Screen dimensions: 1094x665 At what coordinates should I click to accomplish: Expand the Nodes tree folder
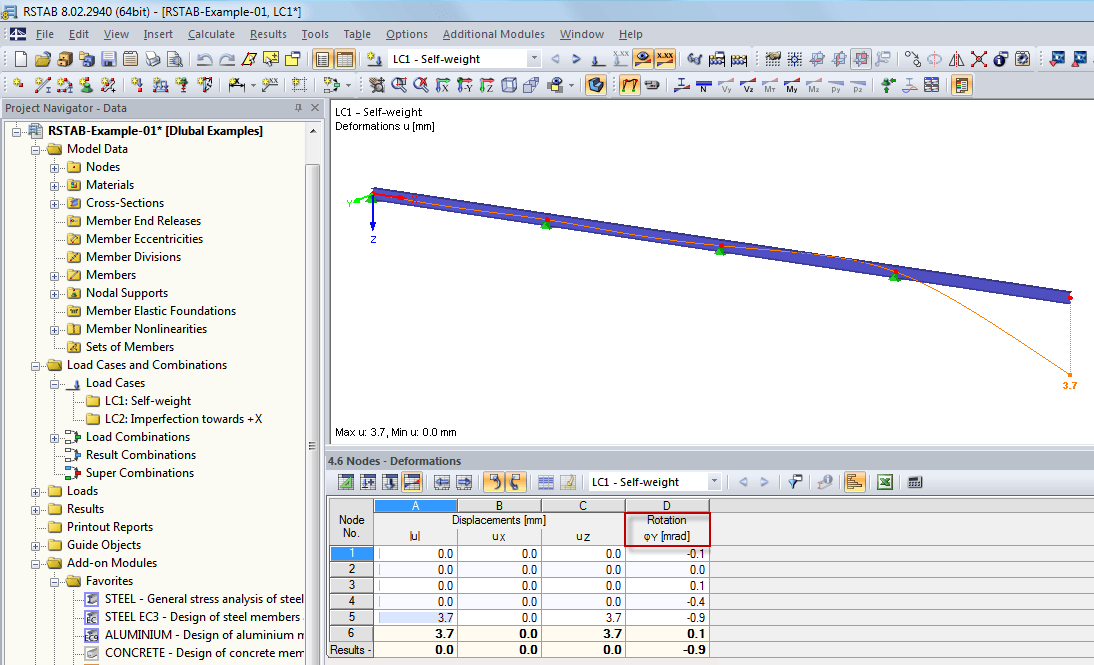tap(54, 167)
